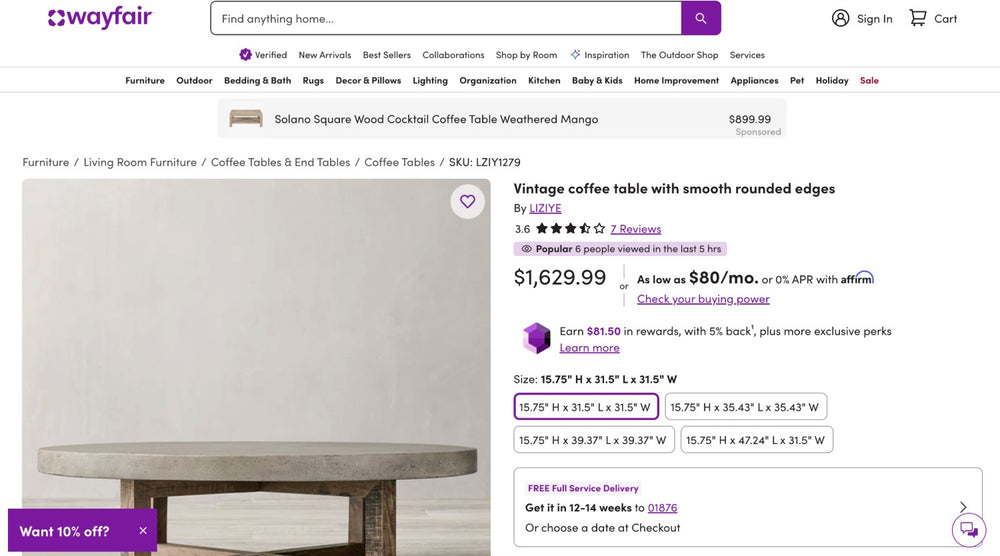1000x556 pixels.
Task: Expand the Full Service Delivery chevron
Action: (x=963, y=507)
